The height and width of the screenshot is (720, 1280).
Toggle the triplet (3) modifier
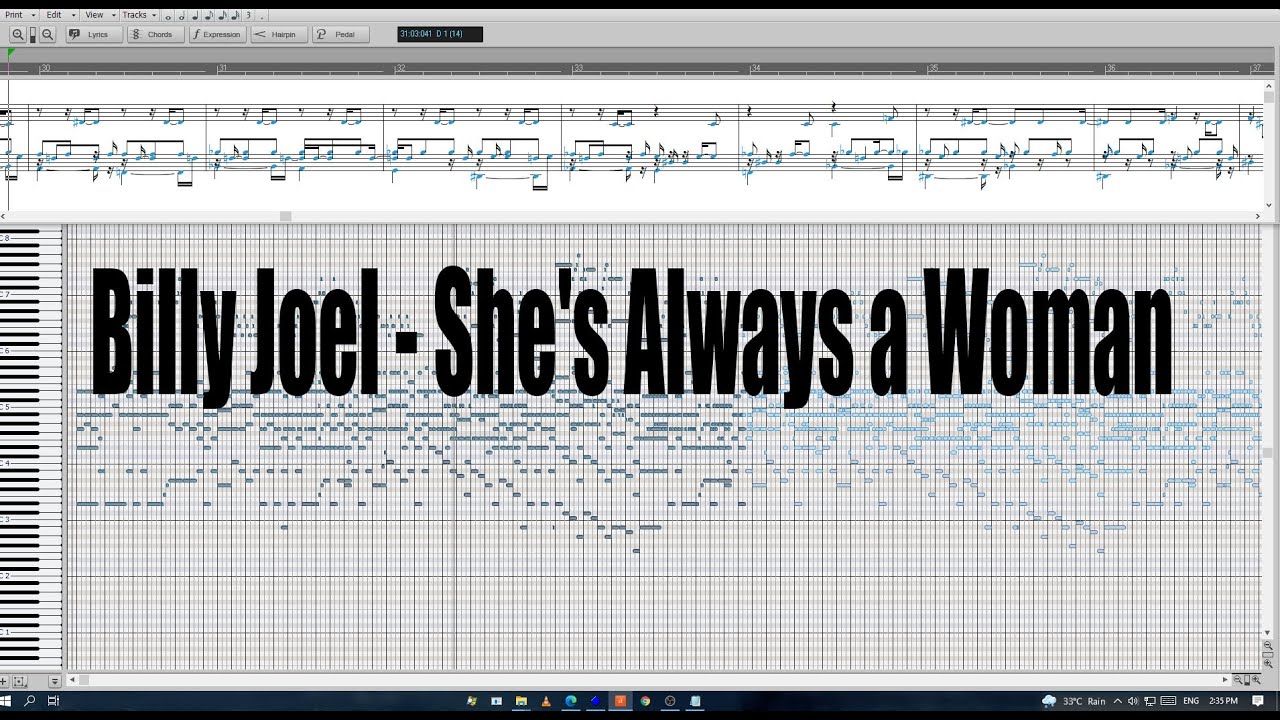click(248, 15)
